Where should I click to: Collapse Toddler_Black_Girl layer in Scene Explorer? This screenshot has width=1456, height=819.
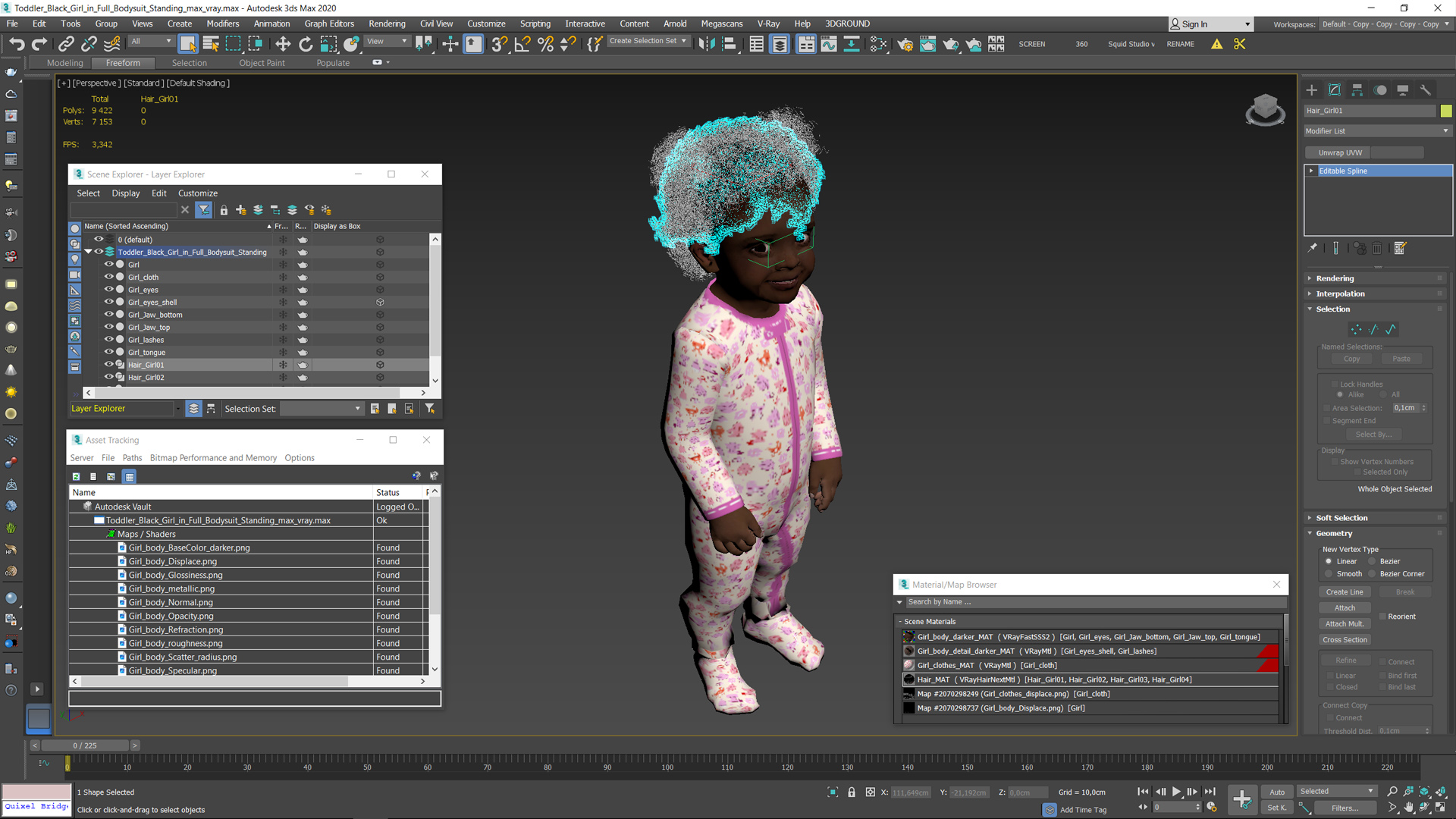click(88, 252)
